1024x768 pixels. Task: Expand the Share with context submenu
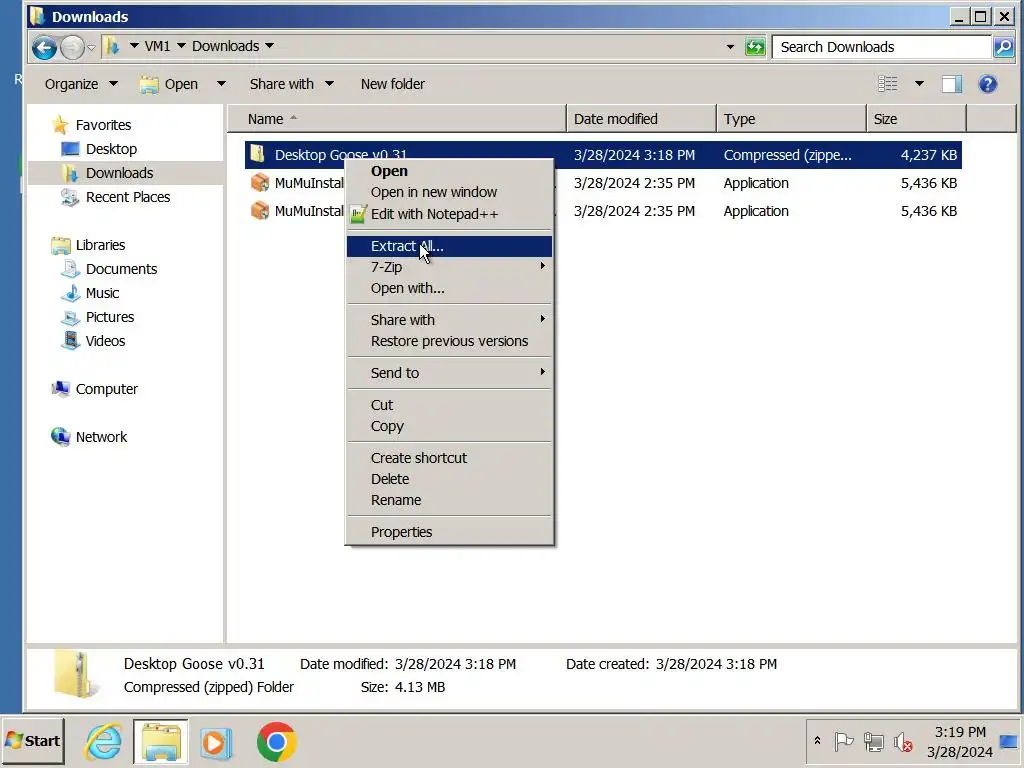[449, 320]
